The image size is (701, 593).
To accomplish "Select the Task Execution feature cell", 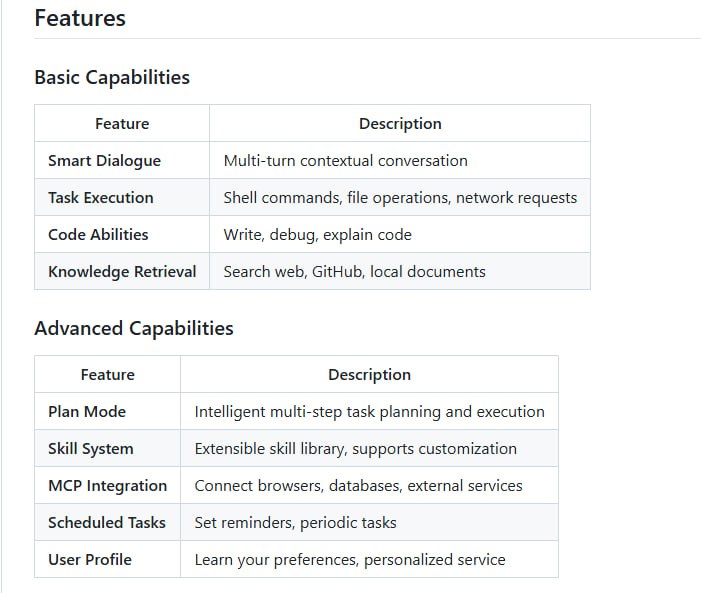I will pos(101,197).
